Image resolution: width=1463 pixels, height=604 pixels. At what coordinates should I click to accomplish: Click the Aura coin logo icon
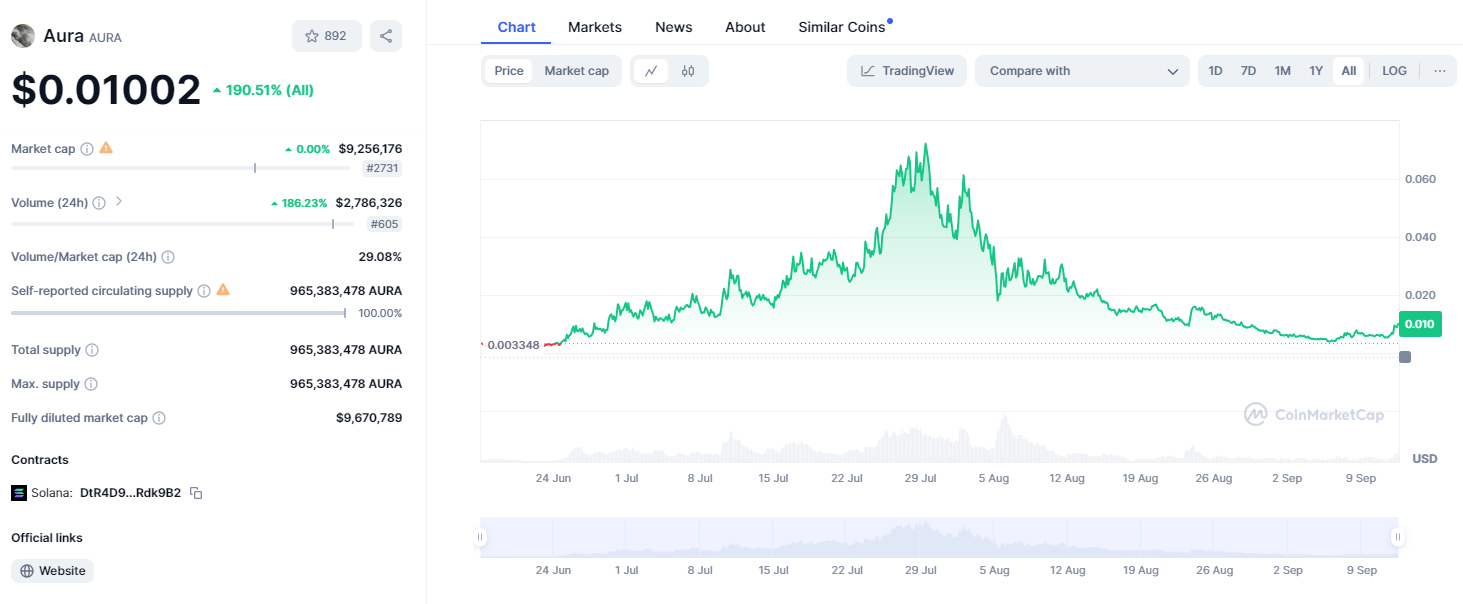click(x=22, y=36)
